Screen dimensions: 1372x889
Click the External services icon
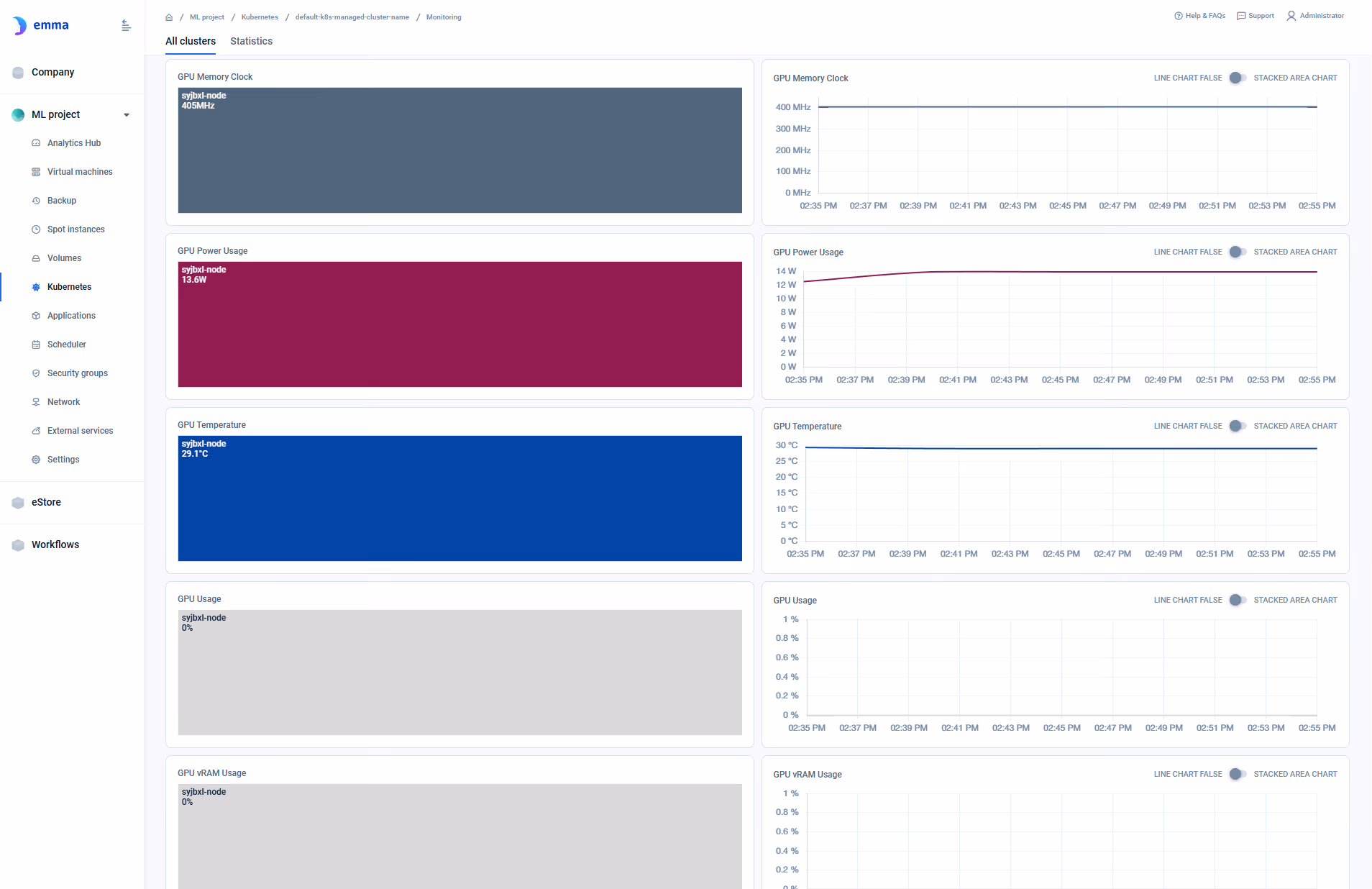point(36,431)
